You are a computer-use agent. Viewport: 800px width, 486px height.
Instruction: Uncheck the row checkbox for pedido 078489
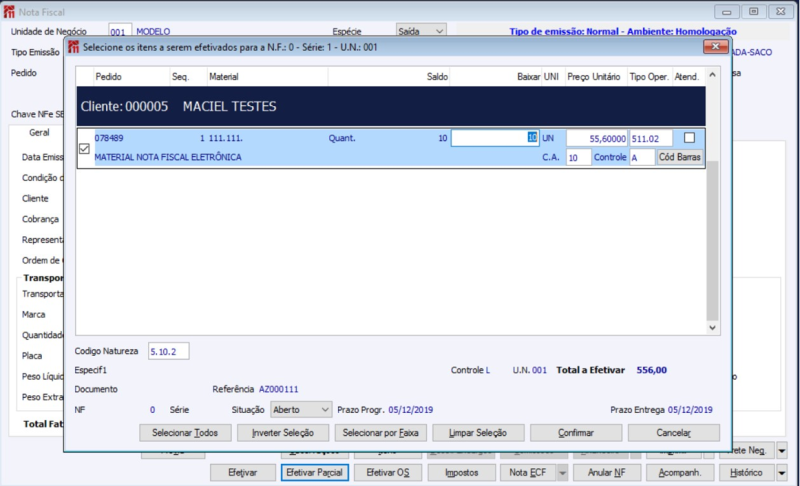[85, 148]
